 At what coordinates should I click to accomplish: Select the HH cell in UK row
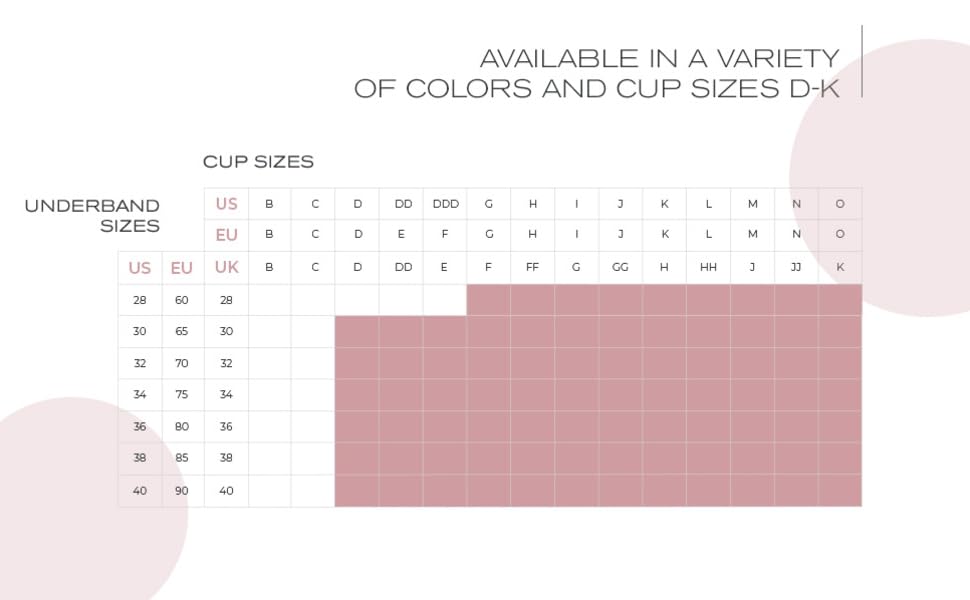708,267
